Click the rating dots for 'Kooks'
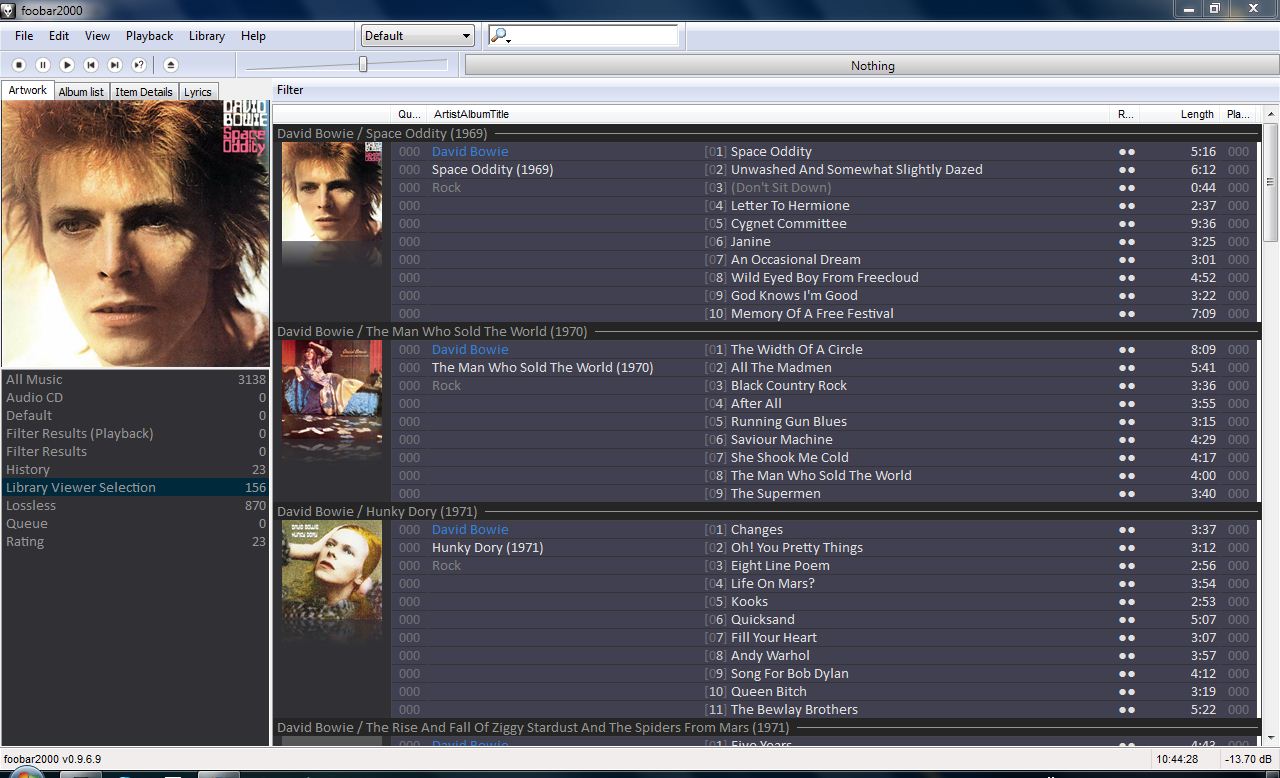 tap(1127, 602)
